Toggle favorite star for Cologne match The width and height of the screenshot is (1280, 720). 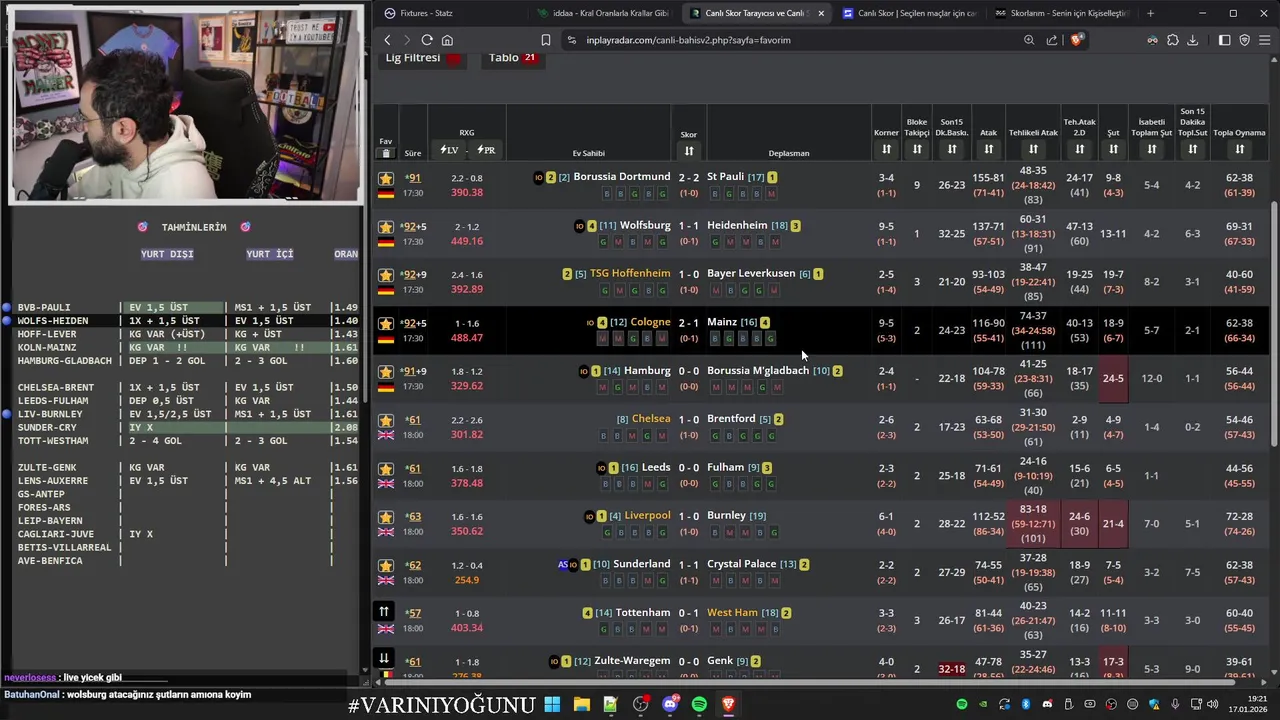pos(386,324)
